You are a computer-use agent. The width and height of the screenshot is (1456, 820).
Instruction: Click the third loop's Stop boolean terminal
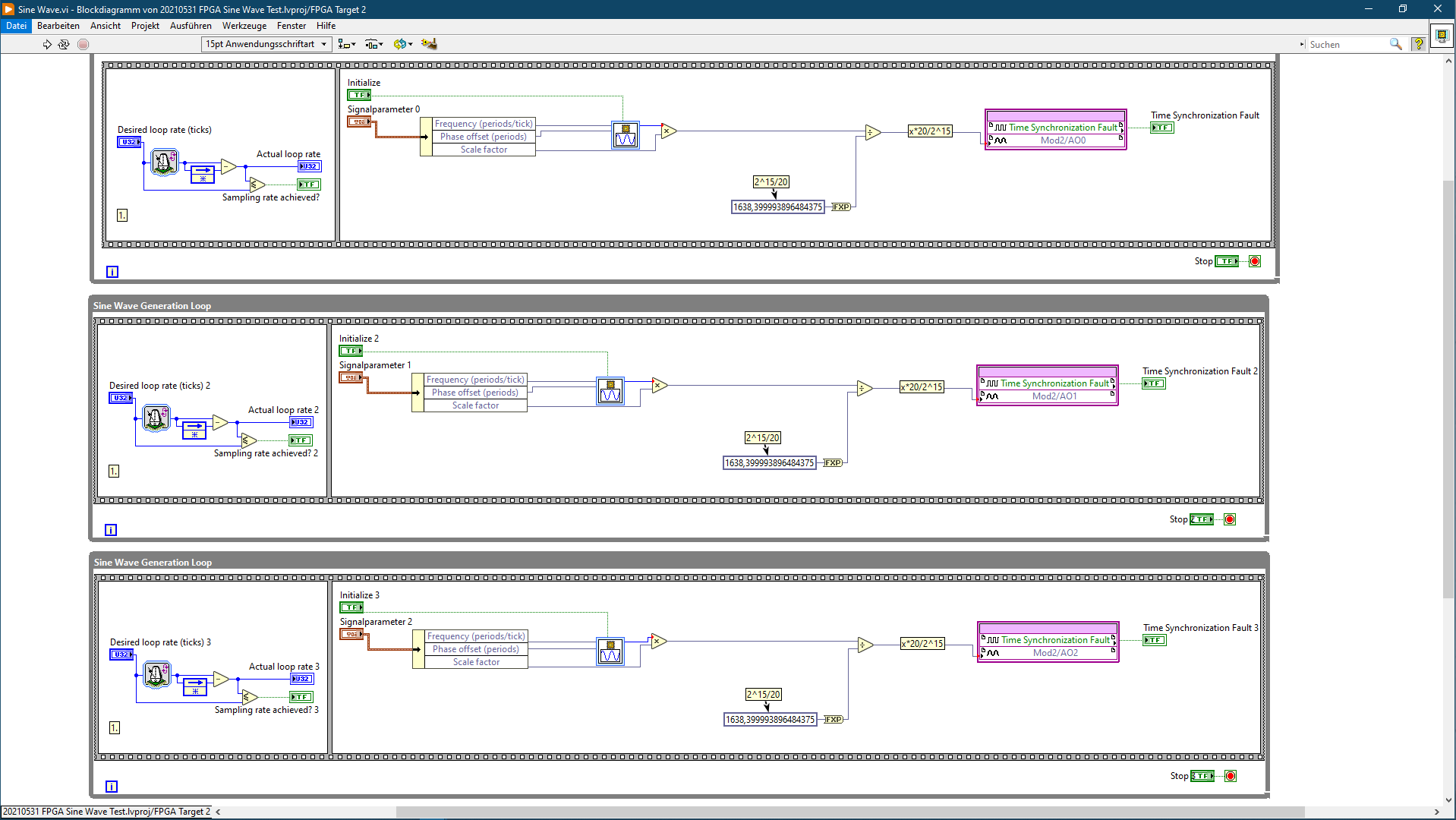coord(1202,776)
